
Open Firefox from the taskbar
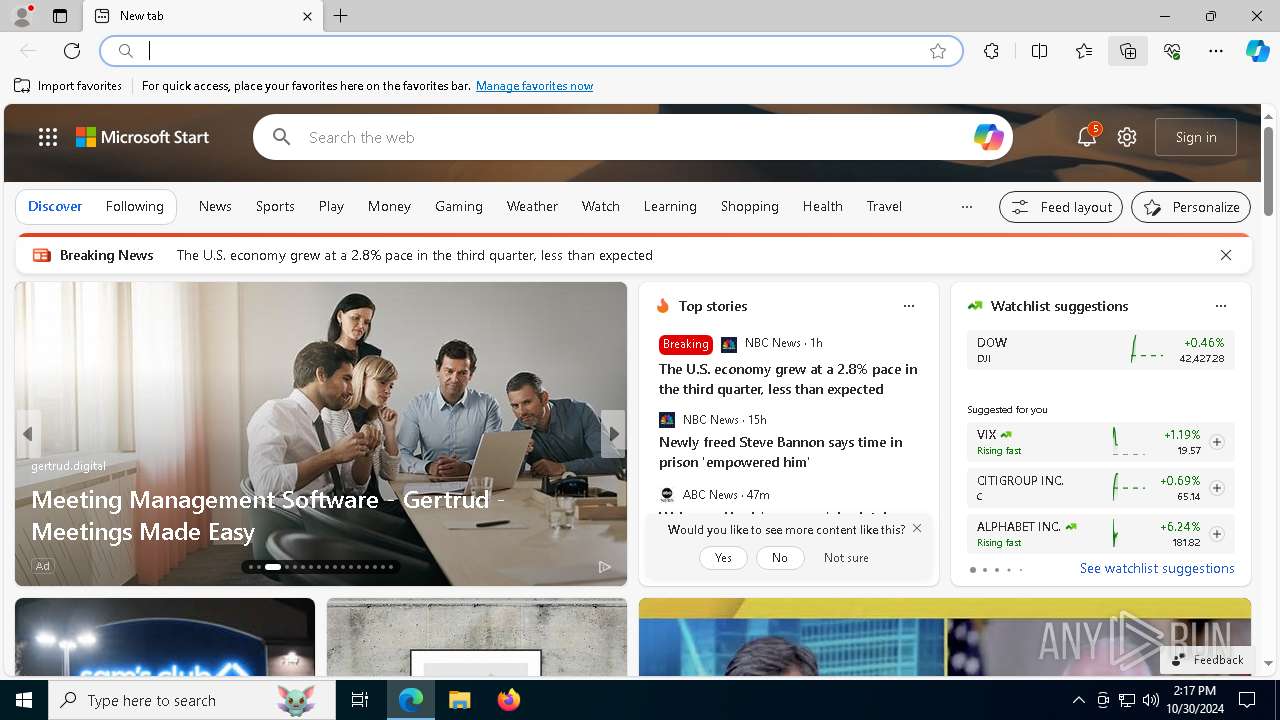pyautogui.click(x=509, y=700)
